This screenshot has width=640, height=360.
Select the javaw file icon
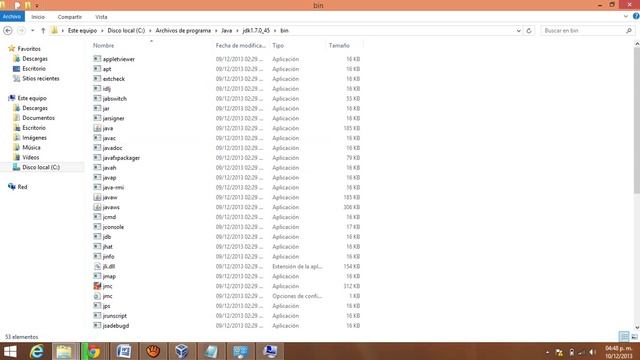click(97, 197)
